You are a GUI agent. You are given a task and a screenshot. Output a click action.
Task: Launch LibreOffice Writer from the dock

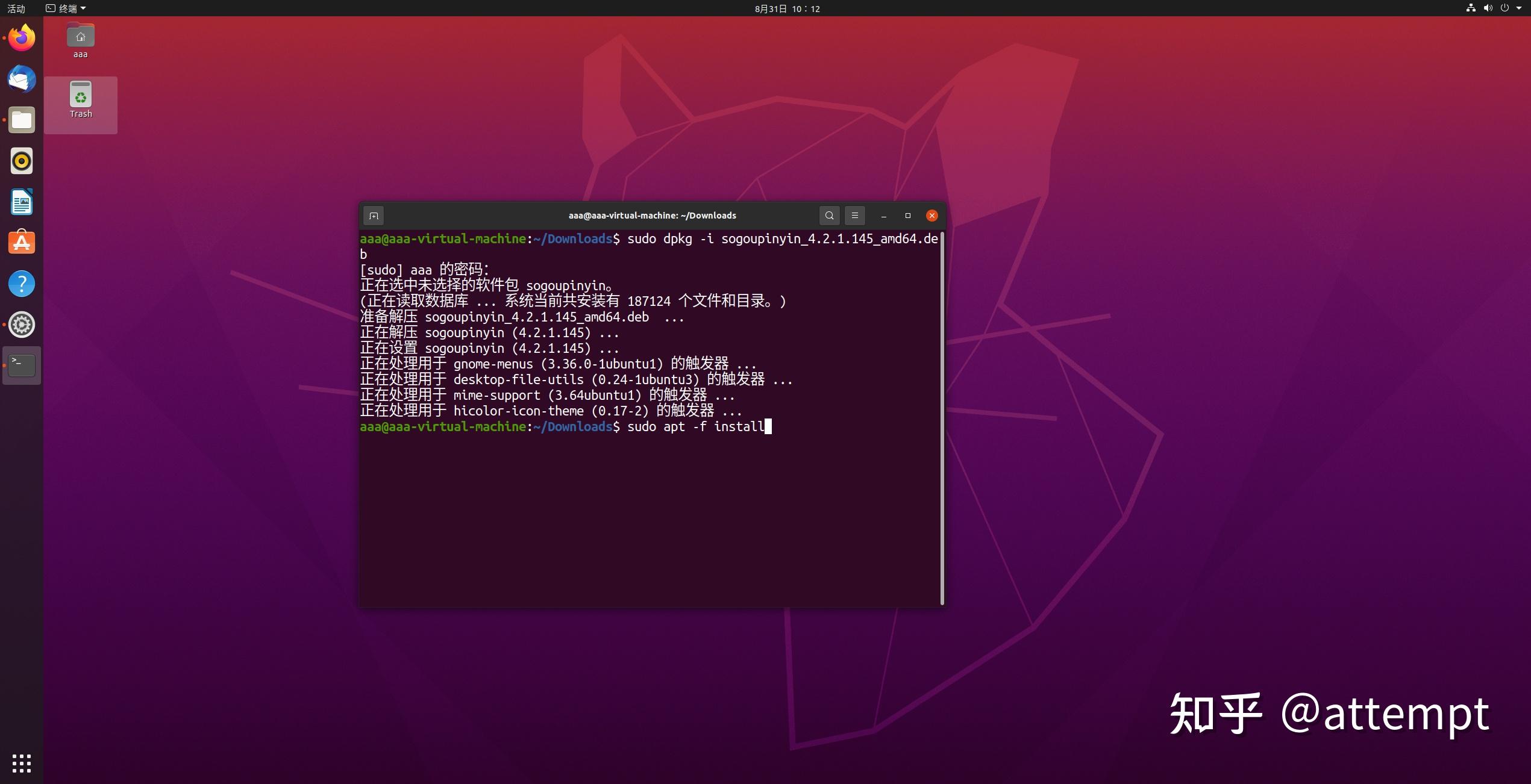[22, 202]
